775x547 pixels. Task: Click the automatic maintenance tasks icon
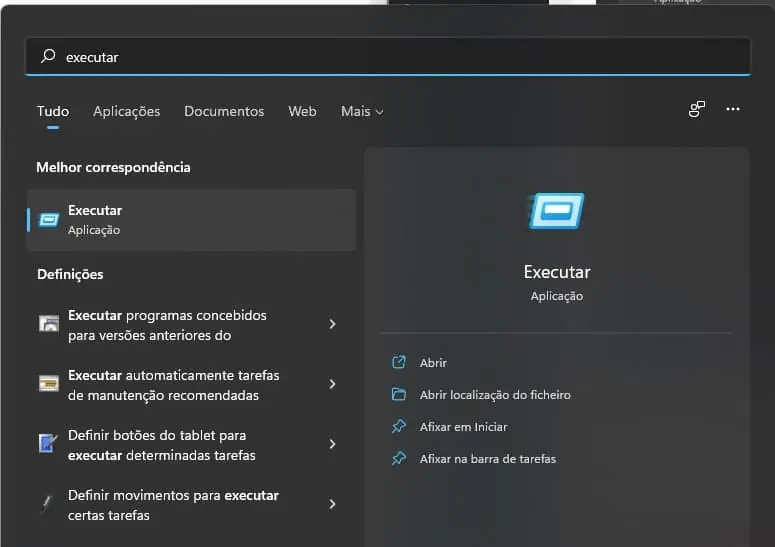48,384
